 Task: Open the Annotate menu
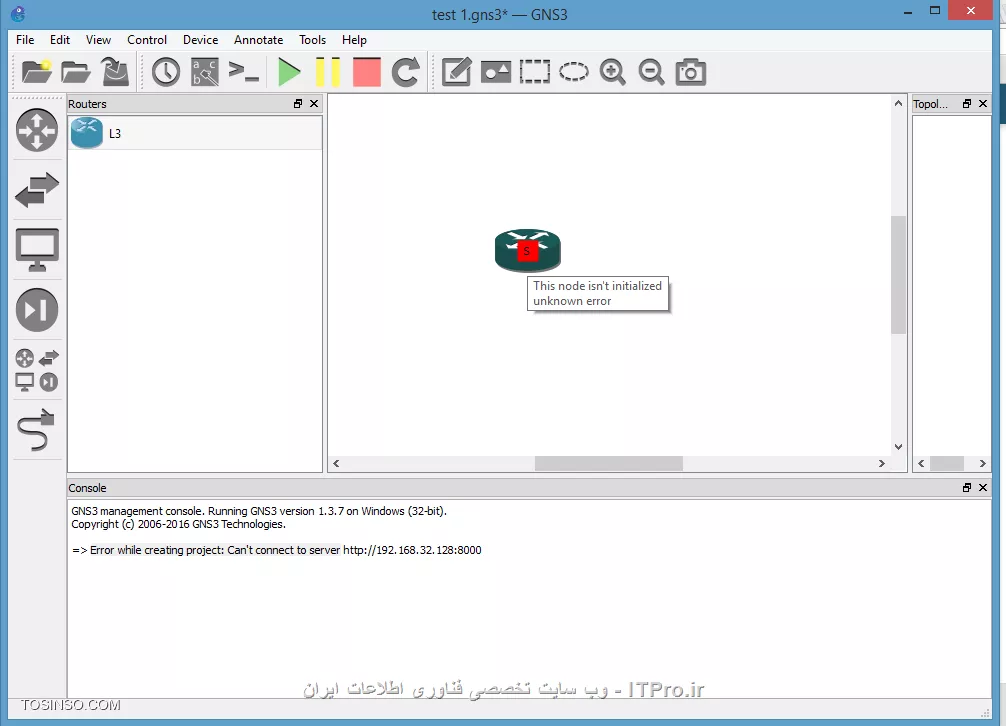259,40
